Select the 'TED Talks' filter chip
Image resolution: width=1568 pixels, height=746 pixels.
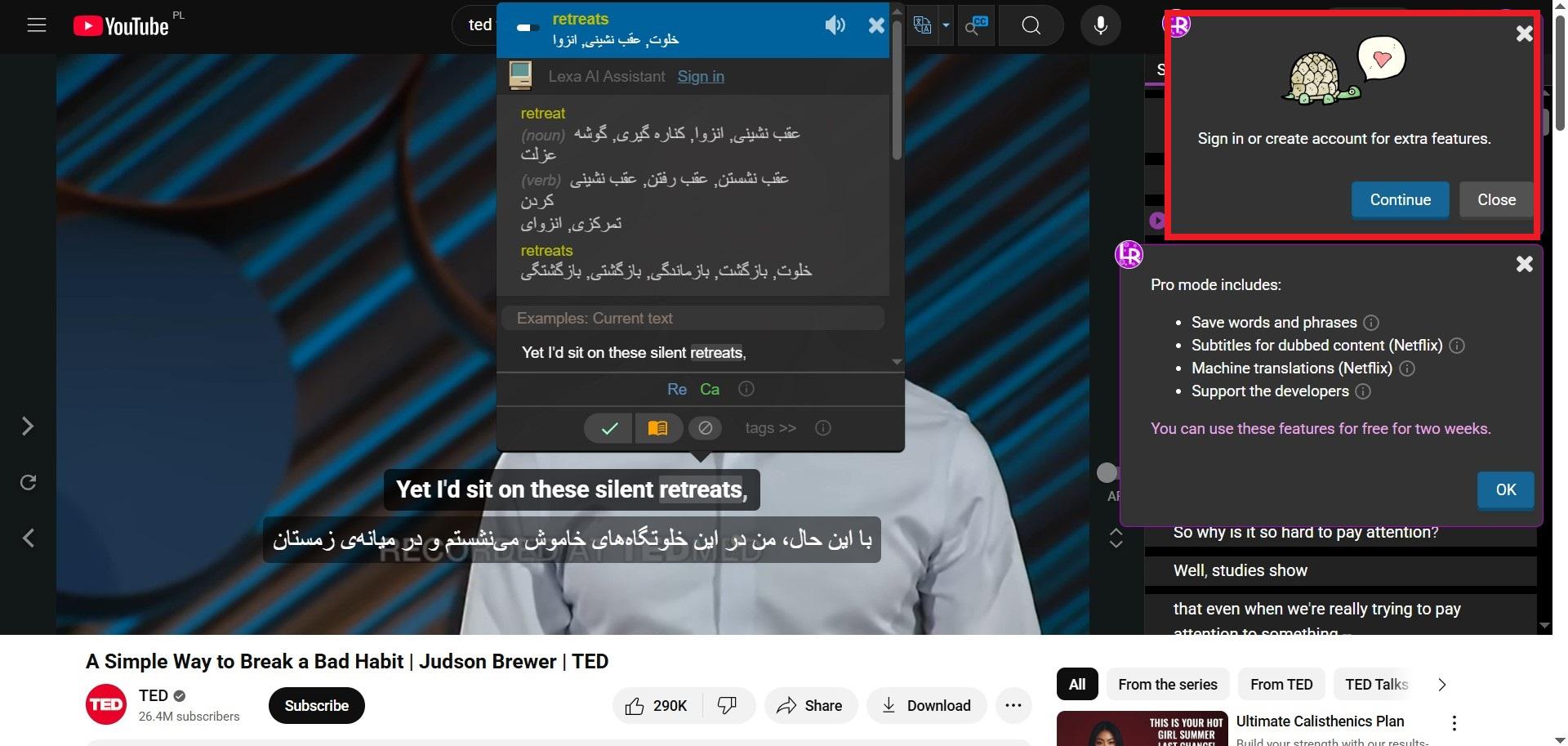[x=1377, y=685]
